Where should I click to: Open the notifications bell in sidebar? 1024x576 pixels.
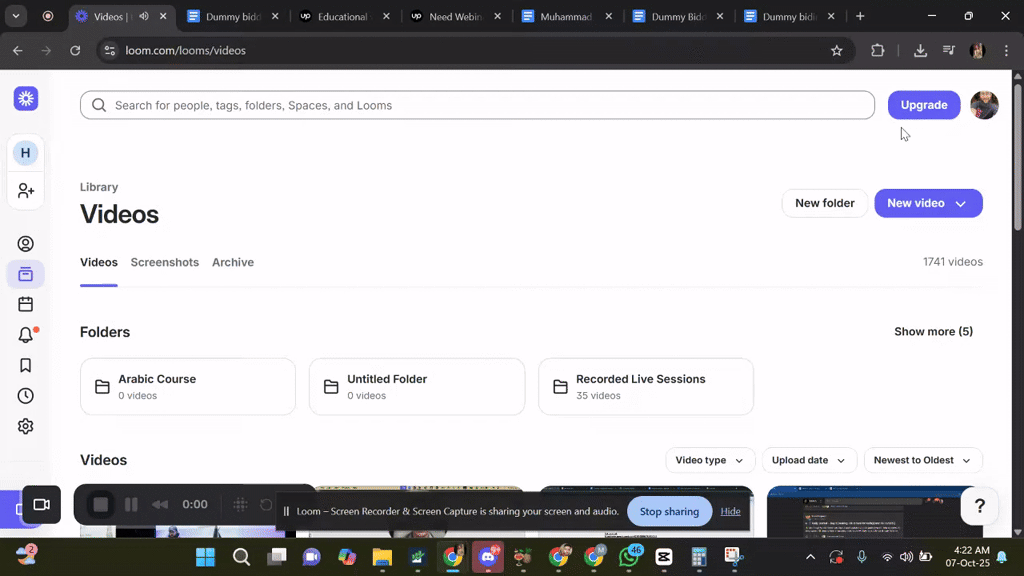click(x=25, y=334)
